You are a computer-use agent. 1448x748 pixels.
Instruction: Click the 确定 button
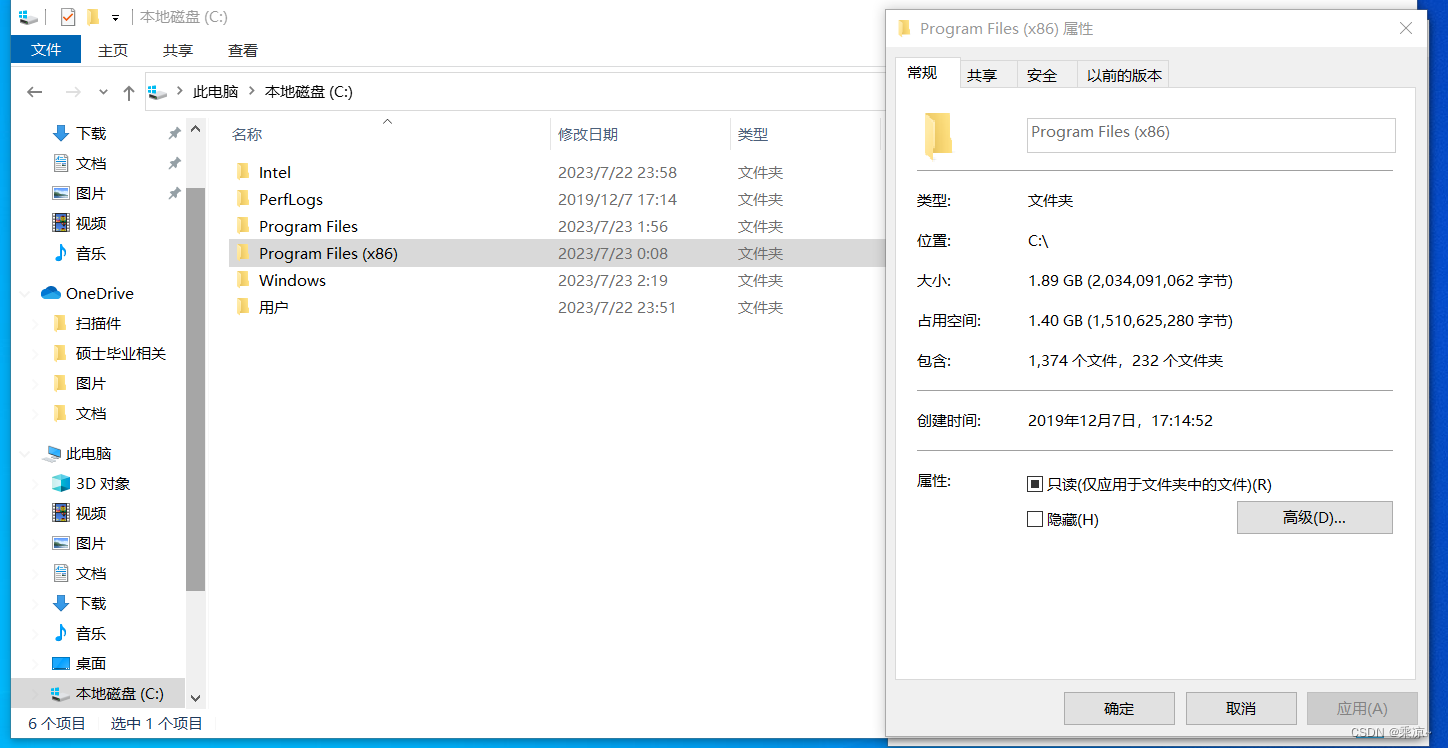(x=1119, y=708)
